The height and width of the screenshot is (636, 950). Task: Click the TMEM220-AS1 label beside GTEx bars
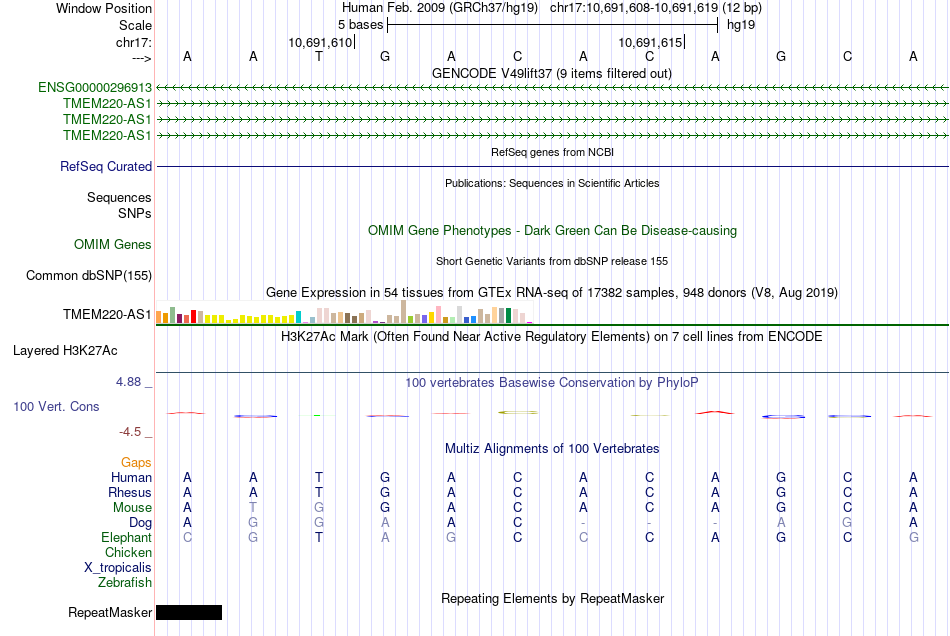[107, 314]
